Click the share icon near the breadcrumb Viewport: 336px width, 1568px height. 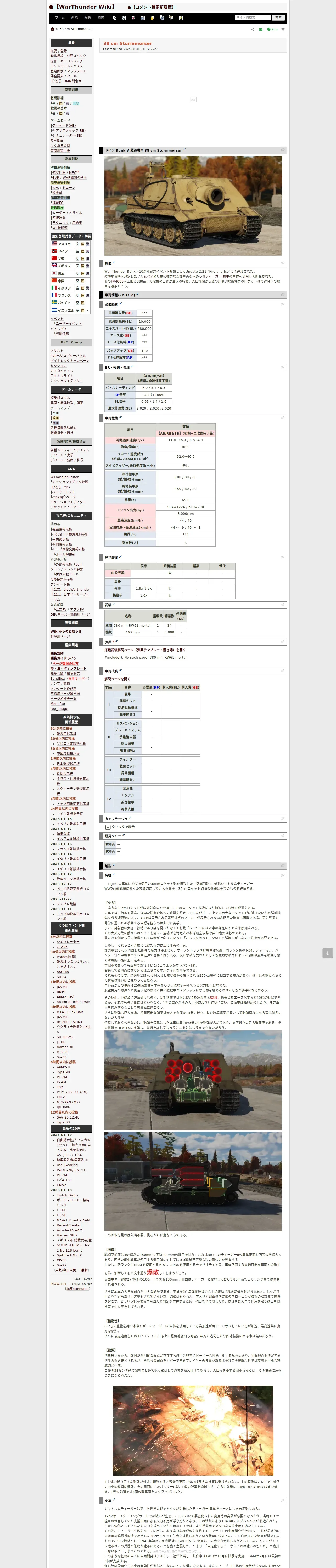[253, 29]
